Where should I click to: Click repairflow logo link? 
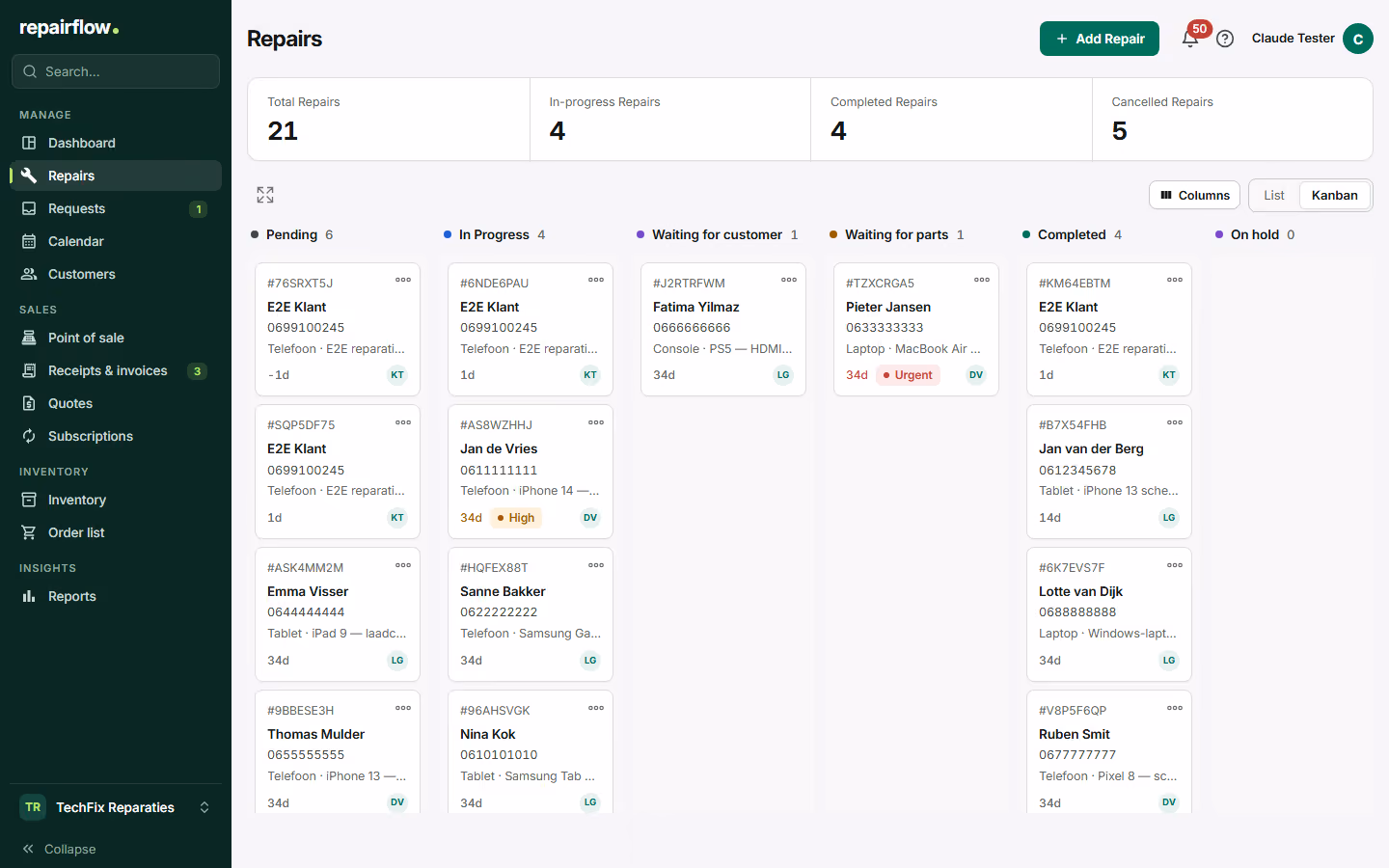coord(69,28)
